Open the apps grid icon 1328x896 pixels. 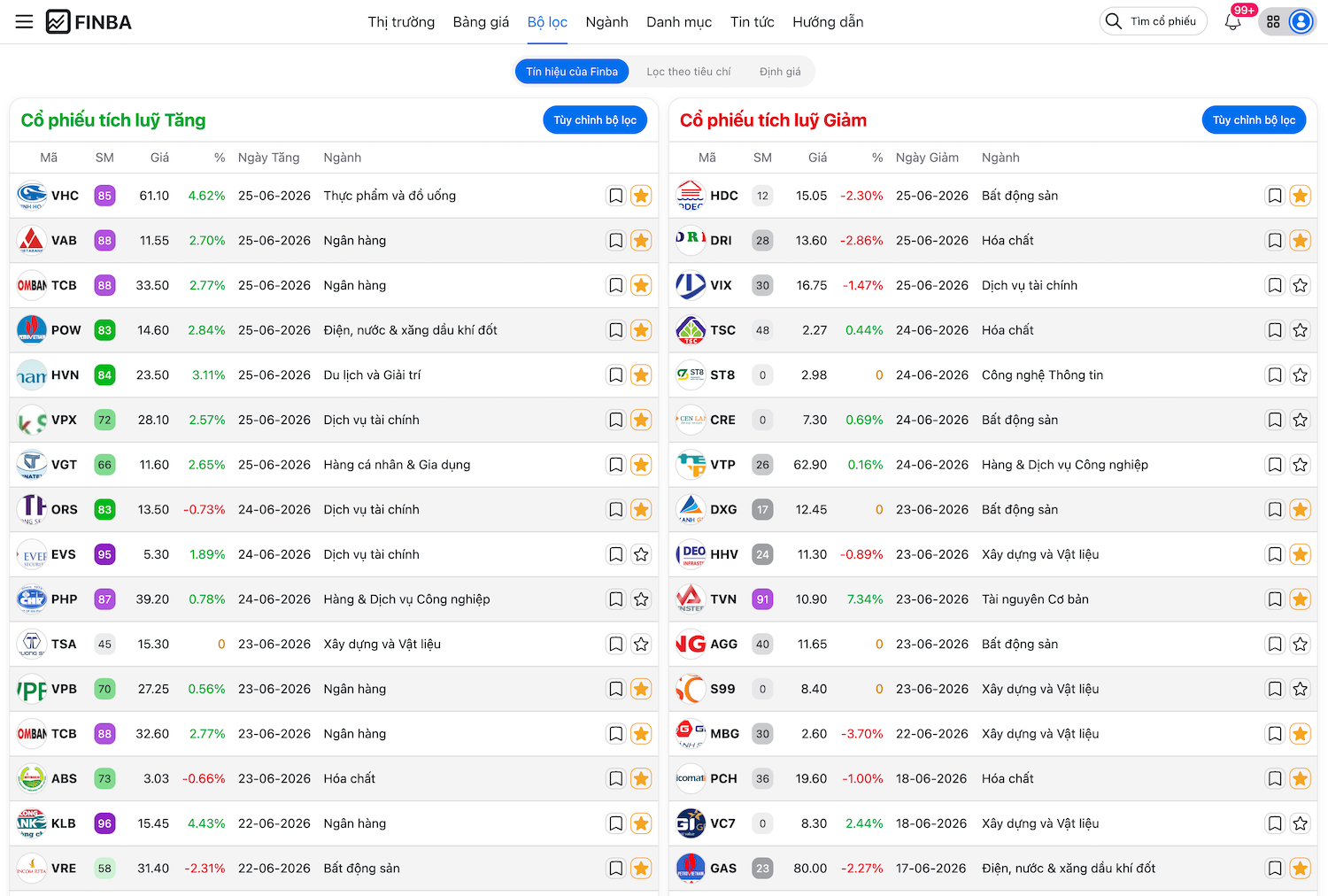tap(1273, 21)
